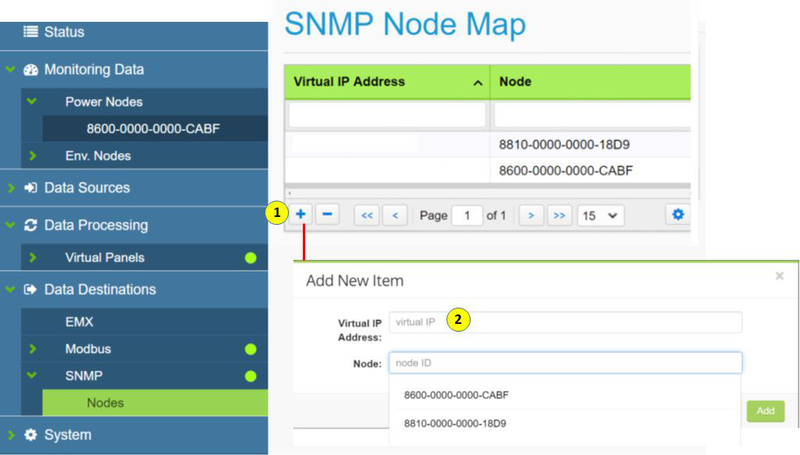The width and height of the screenshot is (800, 455).
Task: Jump to last page of table
Action: pos(559,215)
